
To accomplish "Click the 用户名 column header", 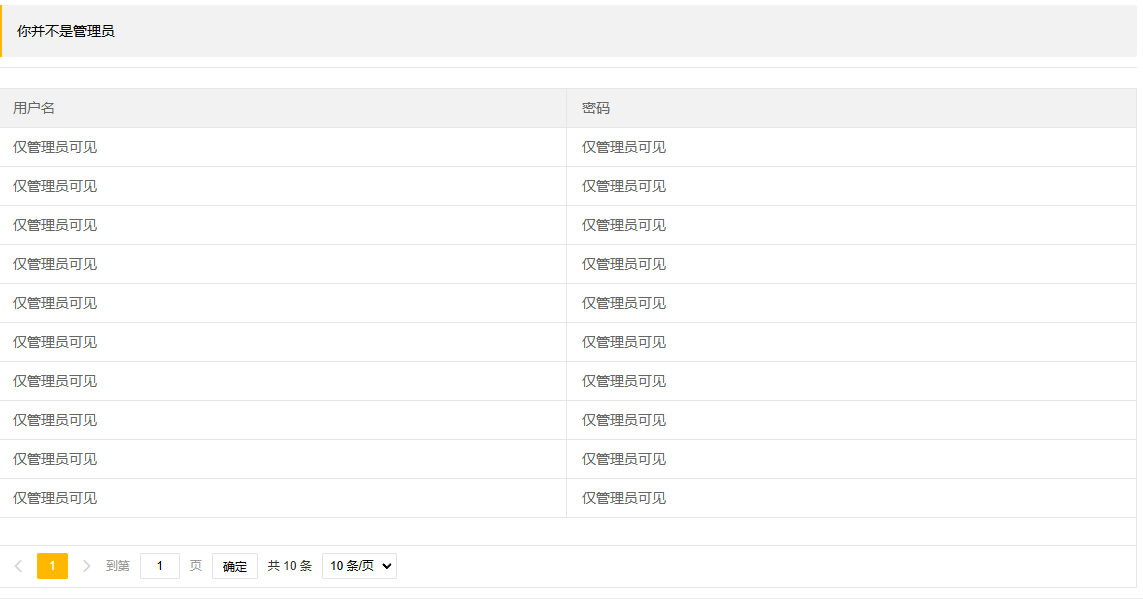I will (34, 108).
